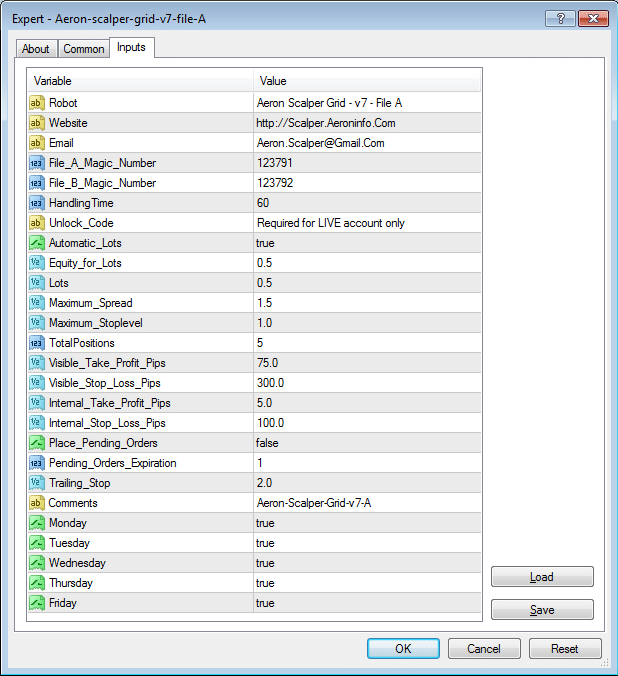Click the string icon beside Website
Viewport: 618px width, 676px height.
point(37,123)
